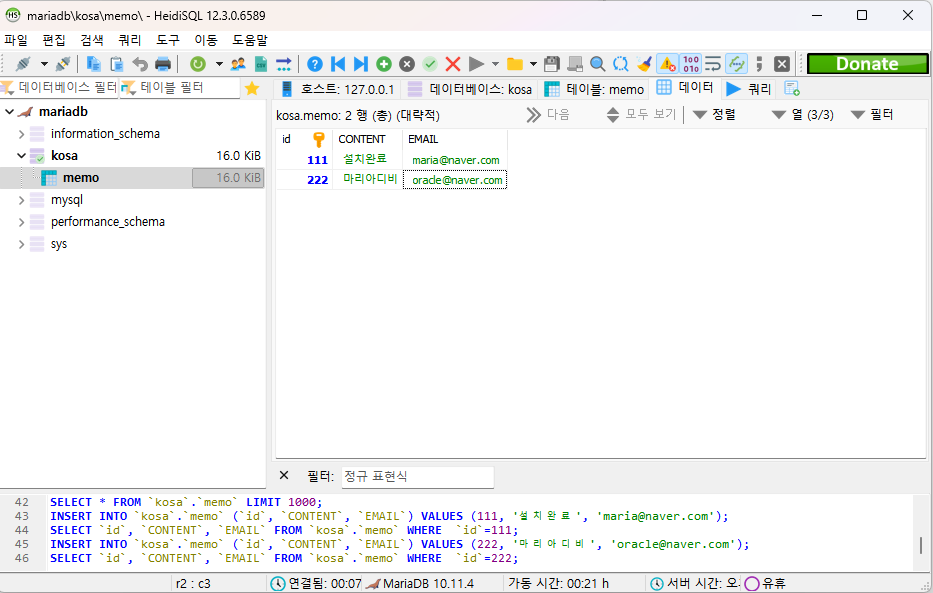
Task: Expand the performance_schema database node
Action: pos(21,222)
